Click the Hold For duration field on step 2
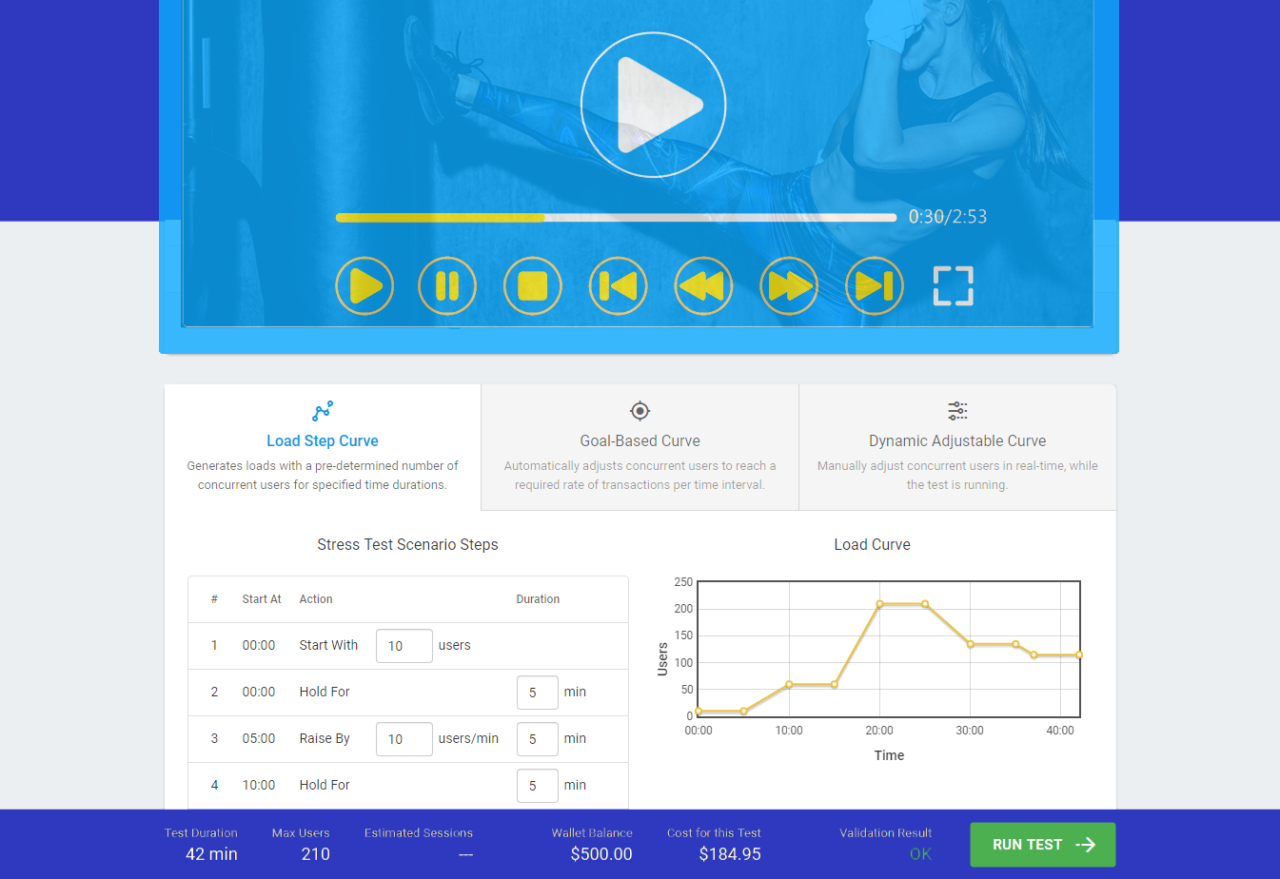The image size is (1280, 879). click(x=537, y=692)
